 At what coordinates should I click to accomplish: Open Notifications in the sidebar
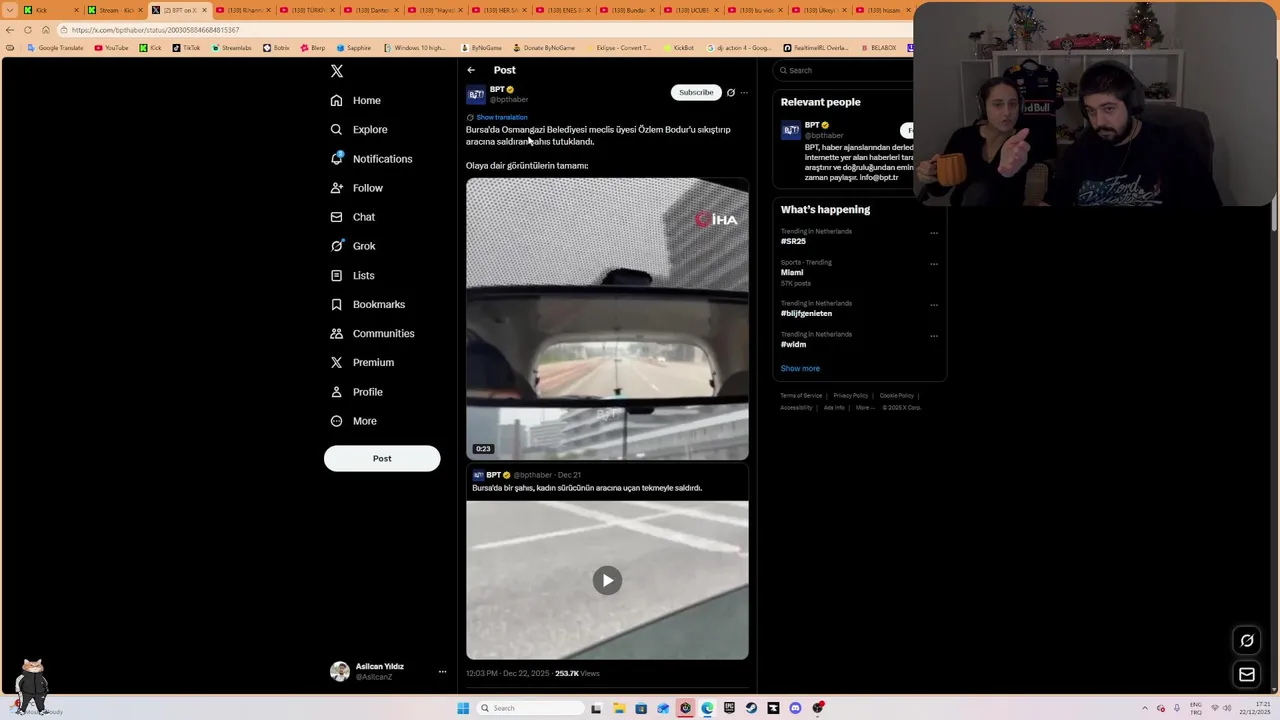(x=371, y=159)
